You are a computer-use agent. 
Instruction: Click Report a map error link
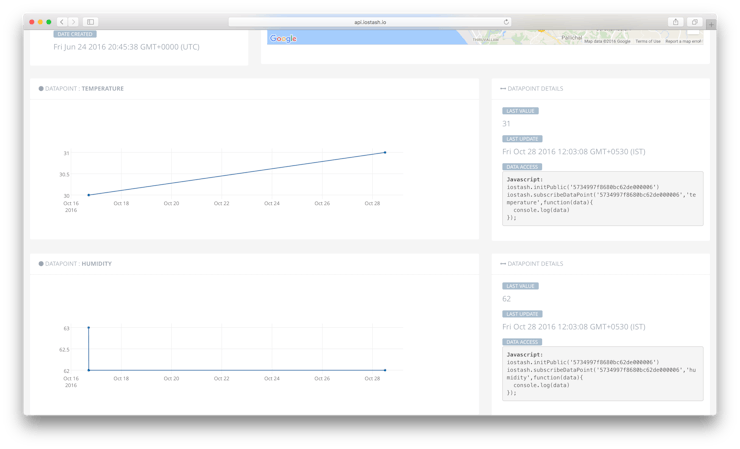pyautogui.click(x=683, y=41)
